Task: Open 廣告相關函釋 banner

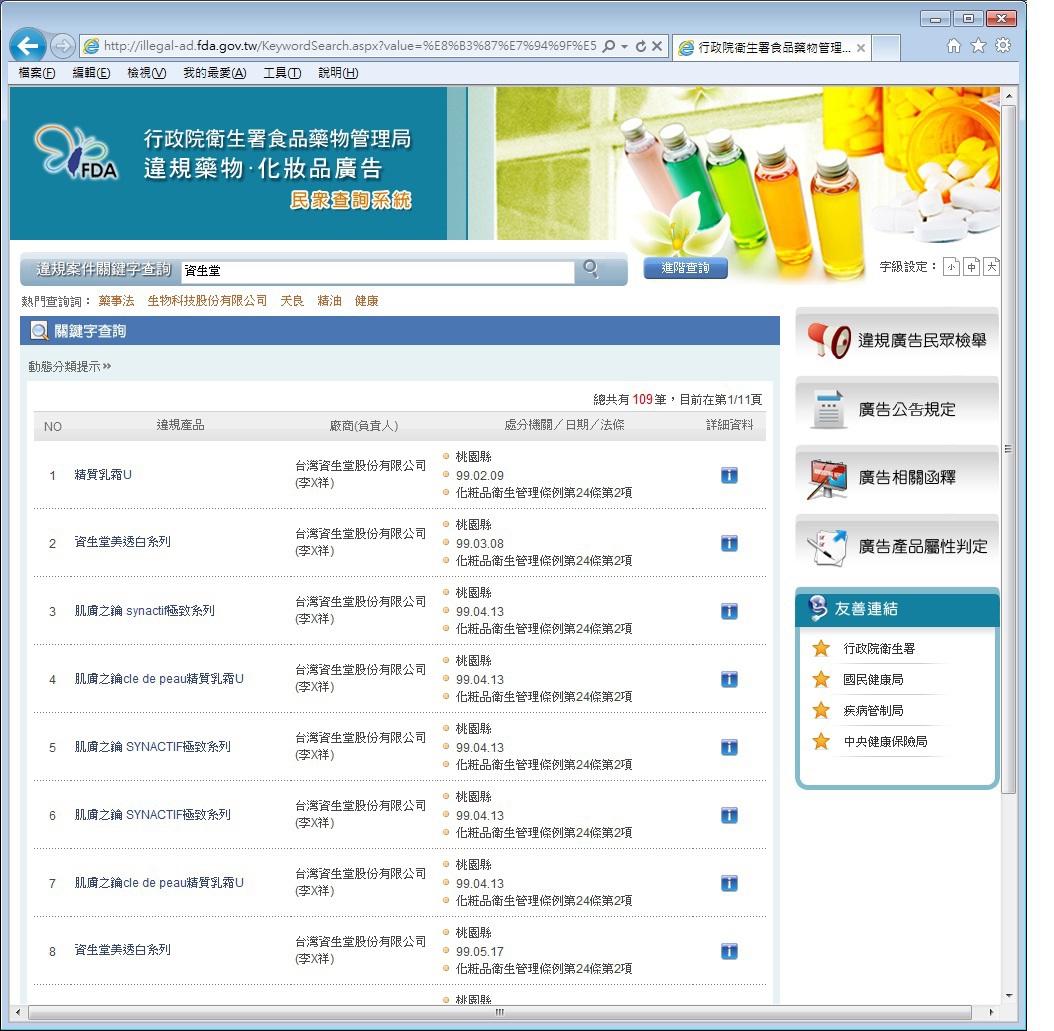Action: coord(897,477)
